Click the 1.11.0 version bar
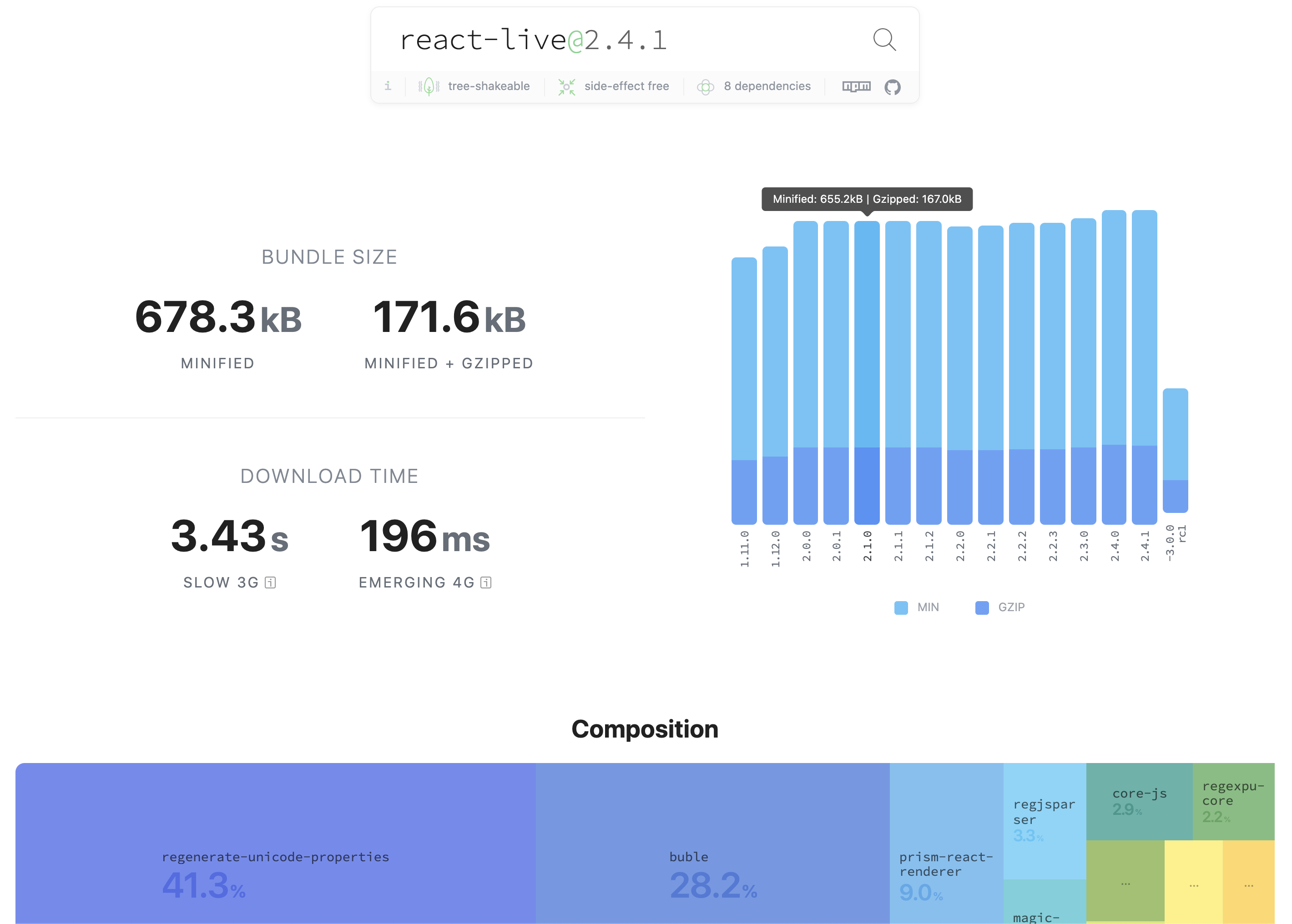 click(x=743, y=390)
